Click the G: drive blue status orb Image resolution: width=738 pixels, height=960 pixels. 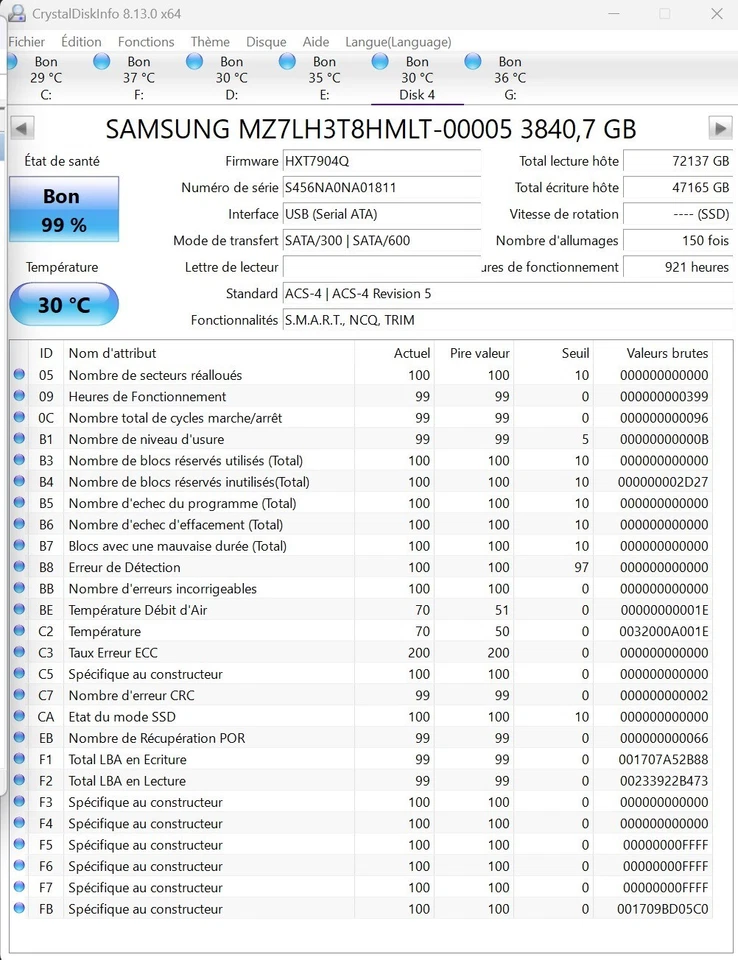pos(473,61)
